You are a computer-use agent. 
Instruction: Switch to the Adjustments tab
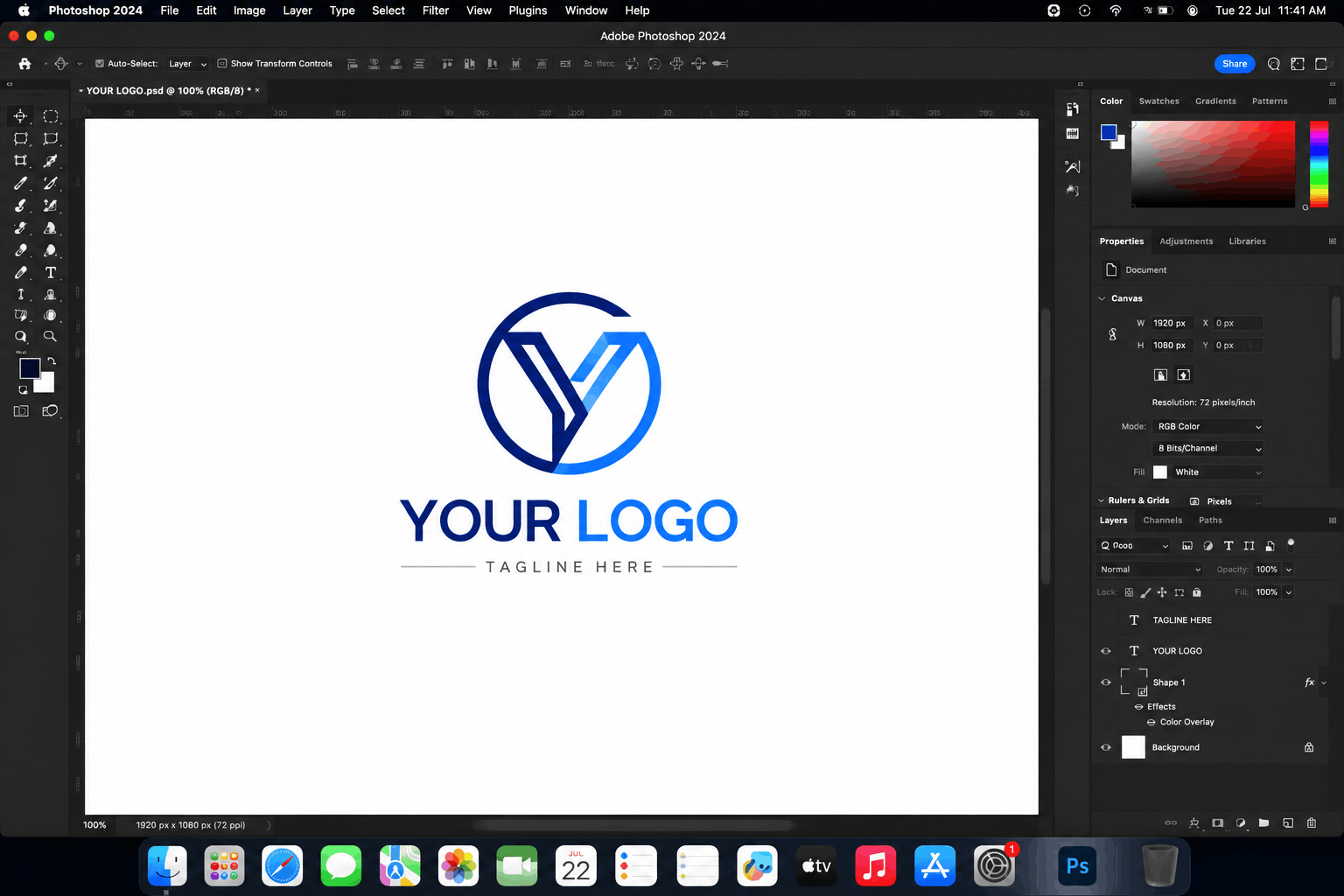(1186, 241)
